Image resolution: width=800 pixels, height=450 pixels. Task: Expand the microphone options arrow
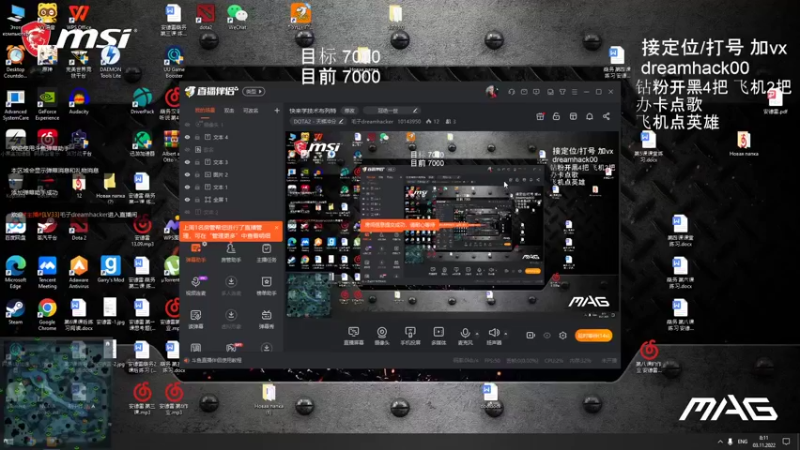477,334
